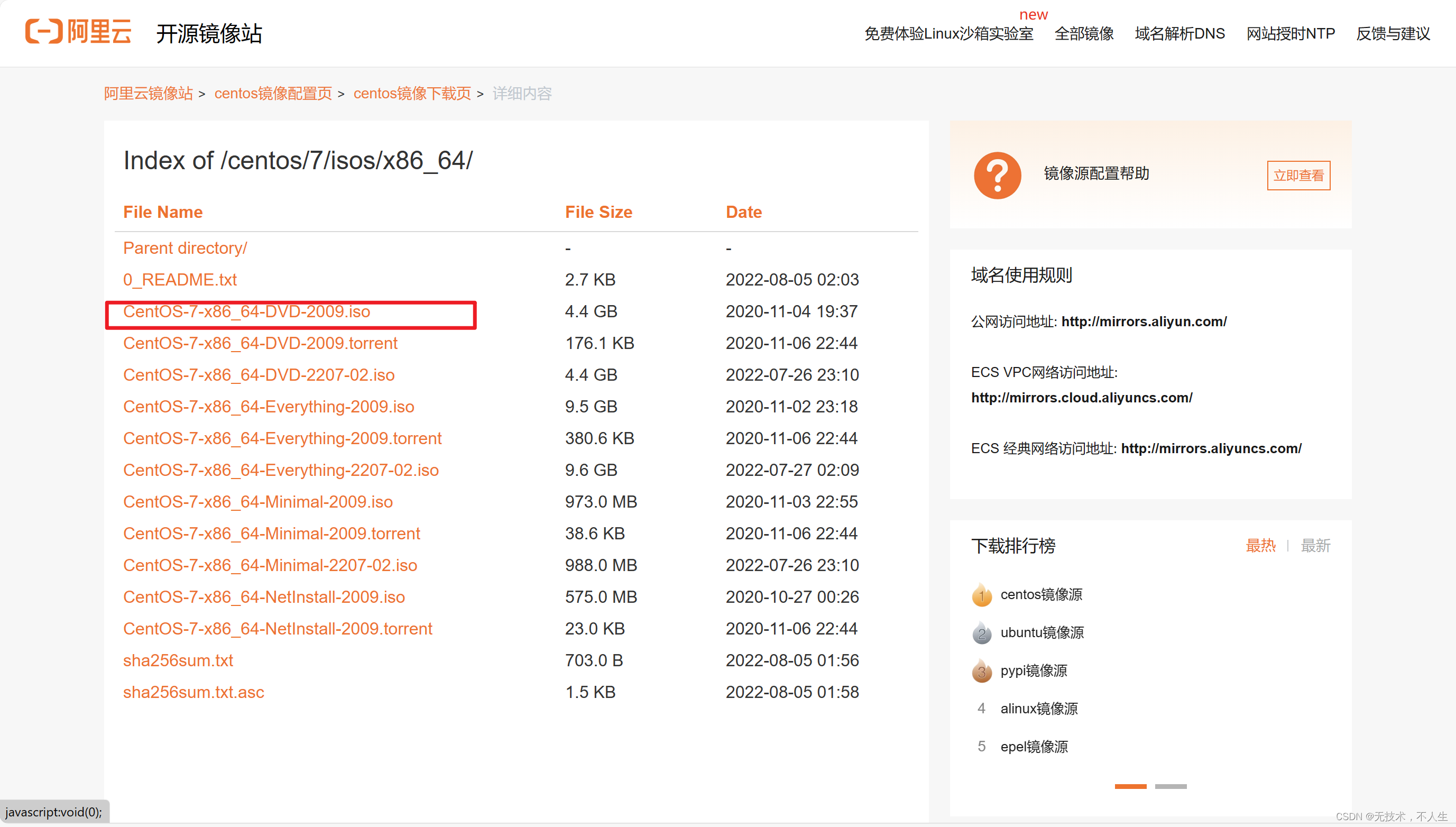Download CentOS-7-x86_64-Everything-2207-02.iso
The image size is (1456, 827).
281,471
